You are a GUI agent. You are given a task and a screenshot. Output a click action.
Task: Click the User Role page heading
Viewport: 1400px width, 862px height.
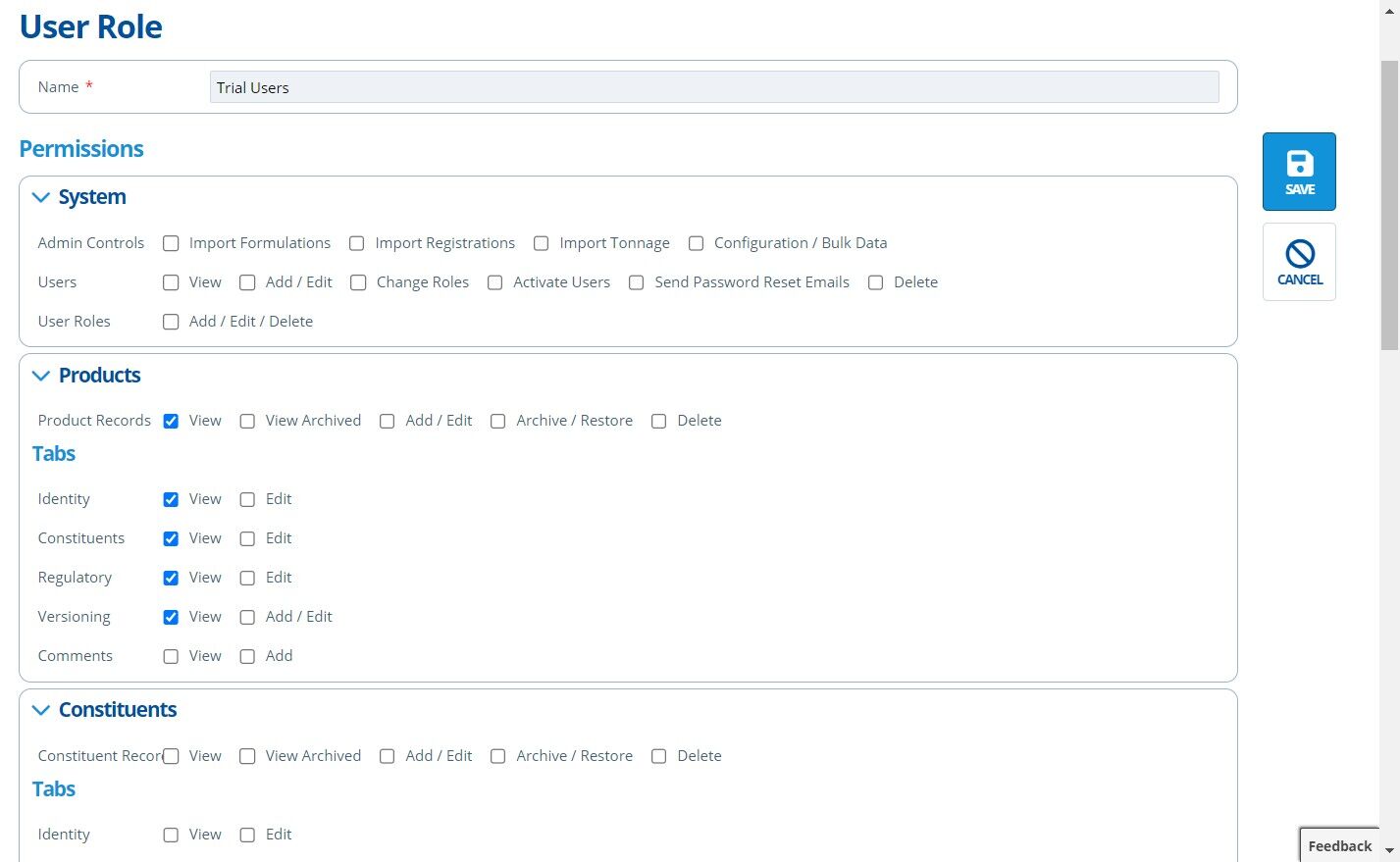pyautogui.click(x=91, y=26)
